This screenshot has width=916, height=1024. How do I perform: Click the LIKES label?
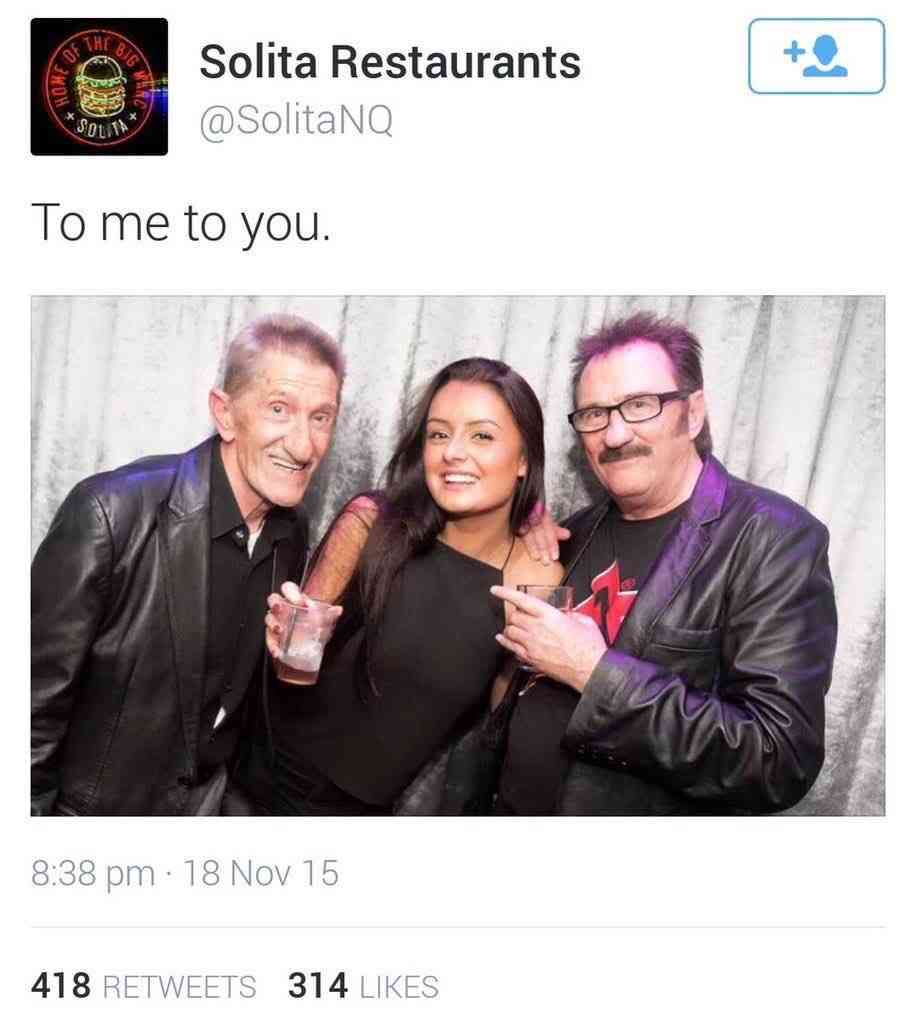[399, 987]
